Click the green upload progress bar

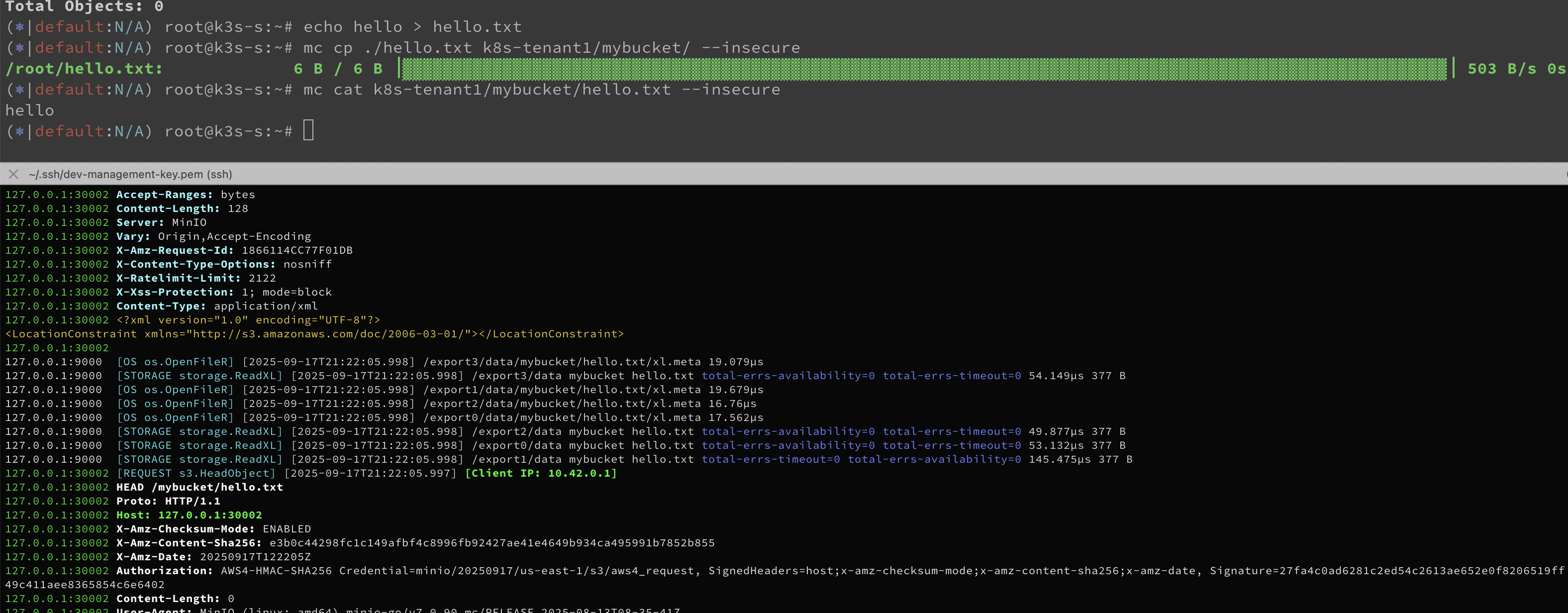click(924, 69)
